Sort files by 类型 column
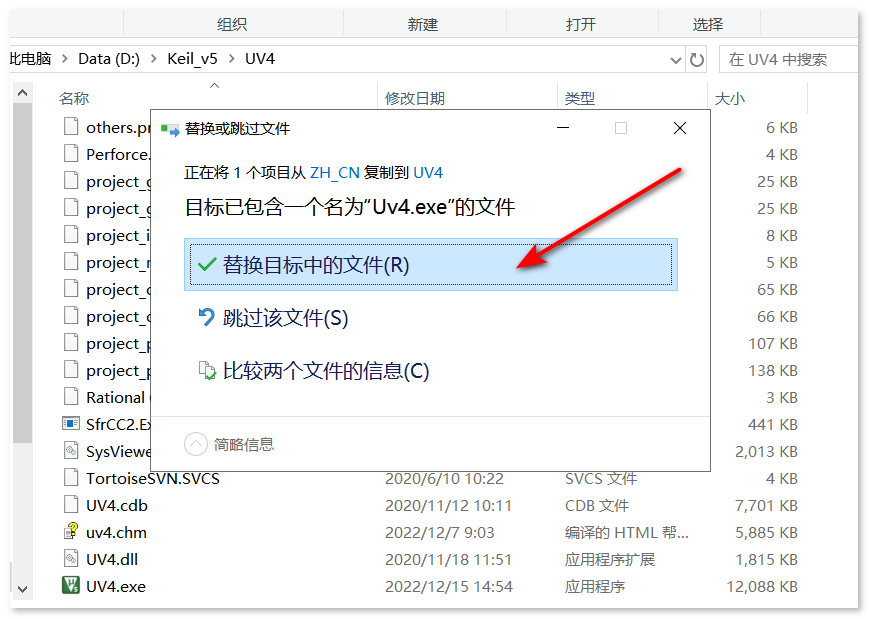The image size is (869, 619). tap(580, 99)
